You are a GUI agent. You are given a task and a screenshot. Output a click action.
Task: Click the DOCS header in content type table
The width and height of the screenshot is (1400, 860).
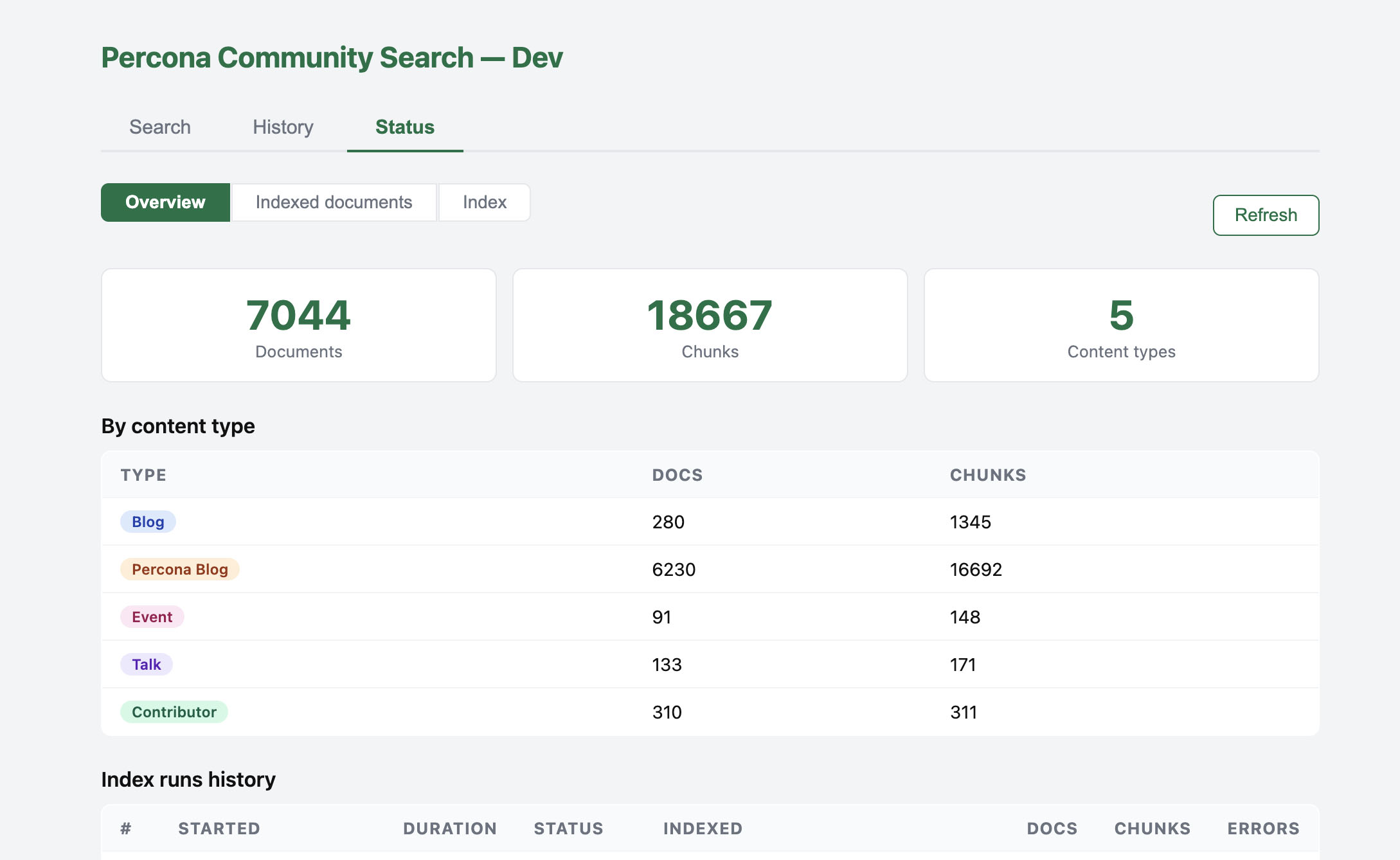[678, 475]
